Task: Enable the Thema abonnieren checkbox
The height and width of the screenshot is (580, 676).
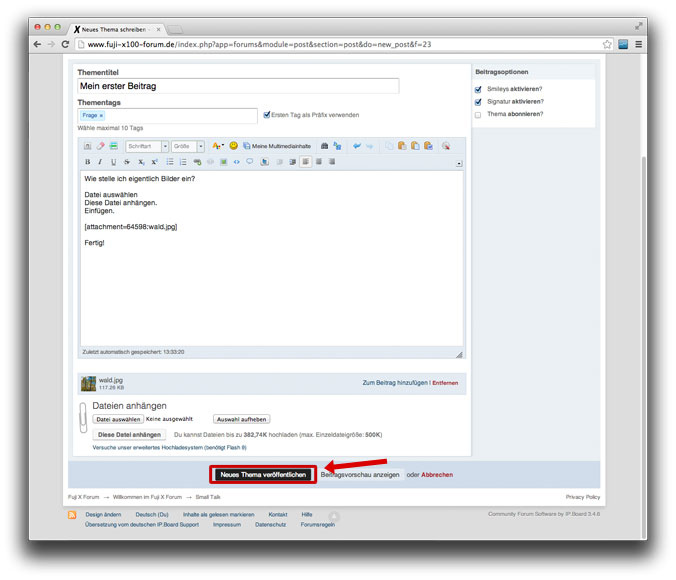Action: click(478, 115)
